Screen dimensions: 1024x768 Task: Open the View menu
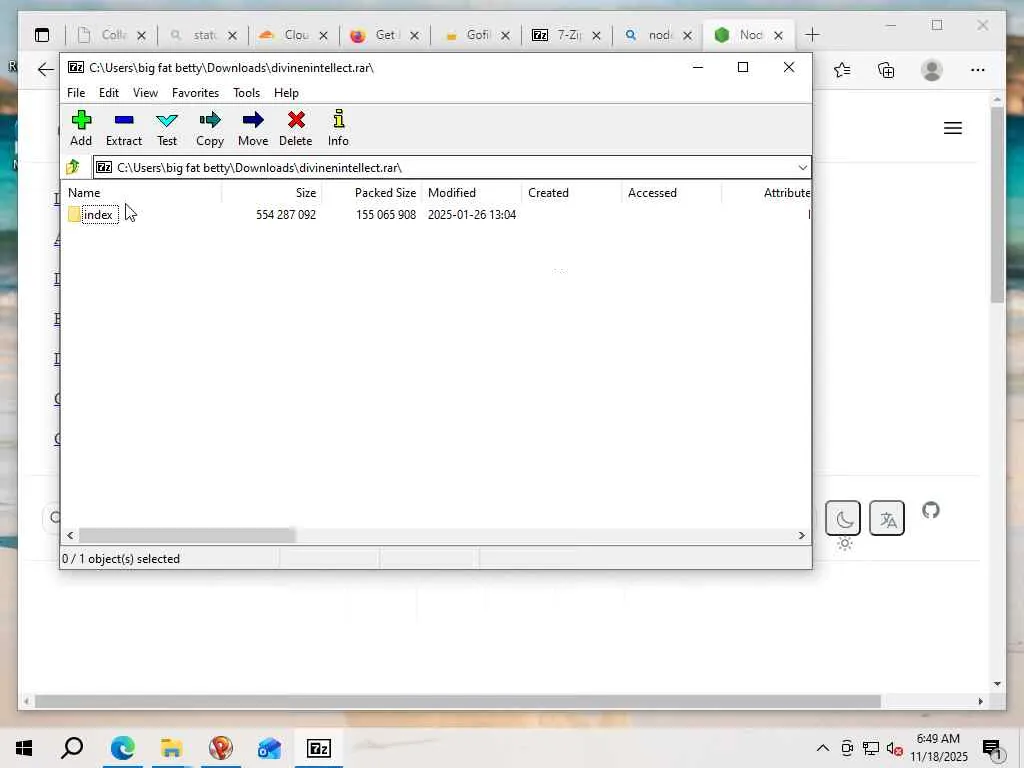pos(145,93)
